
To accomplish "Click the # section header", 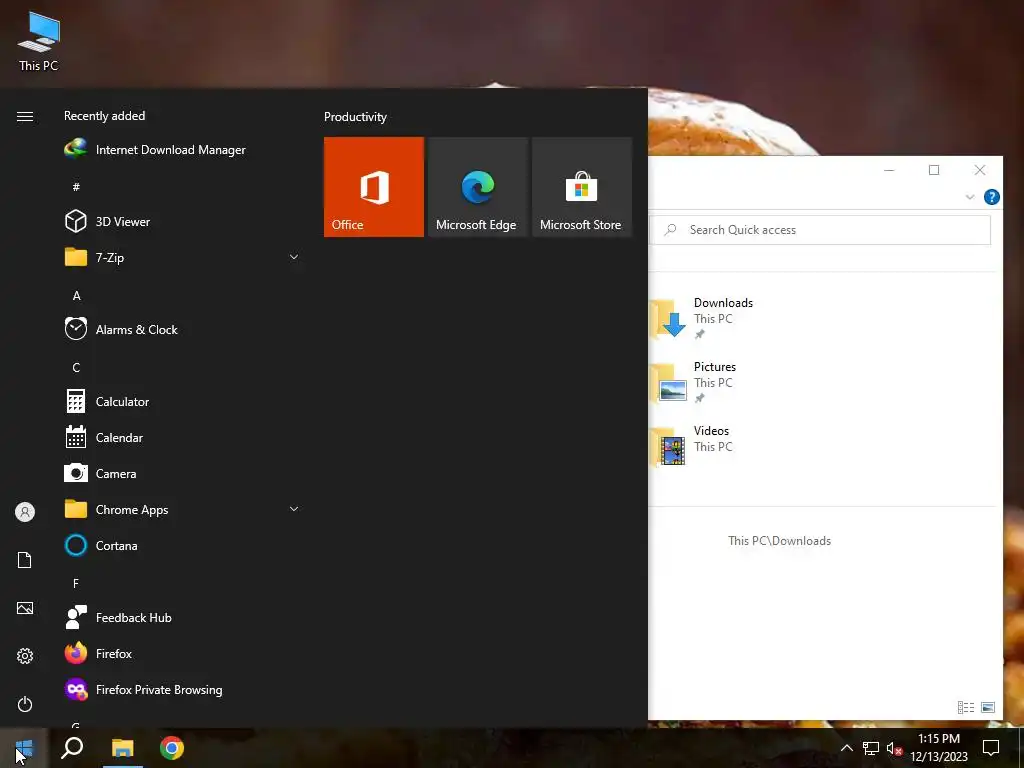I will click(76, 187).
